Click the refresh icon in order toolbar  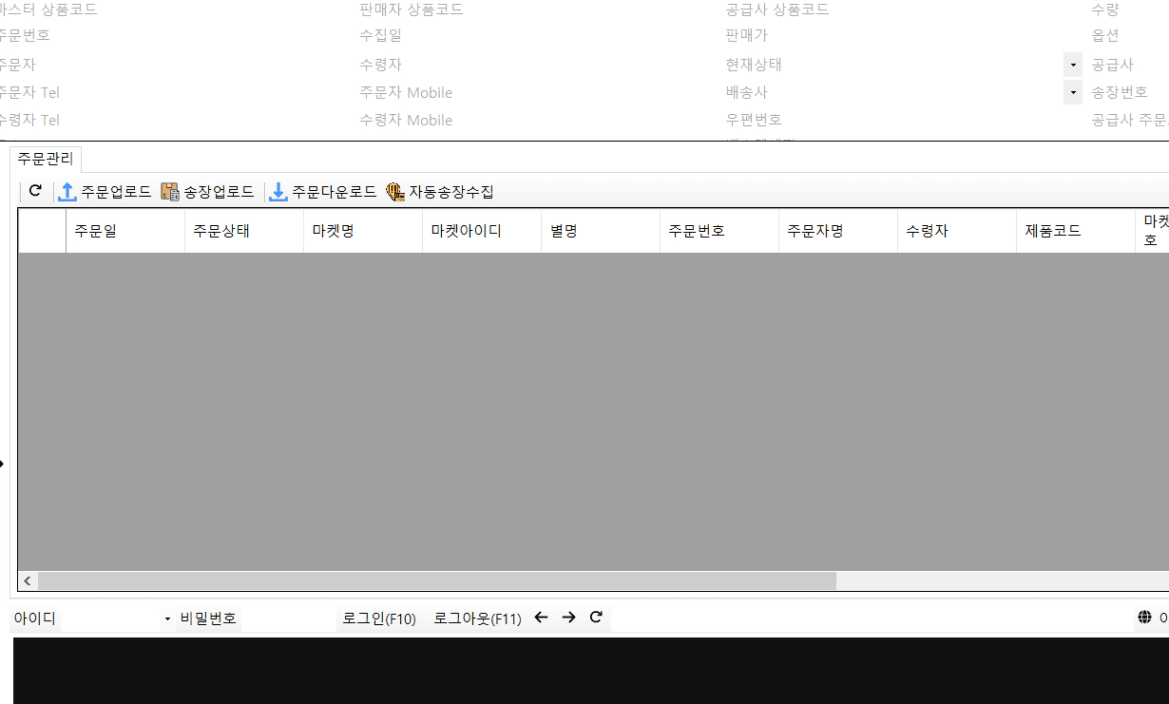pos(35,191)
